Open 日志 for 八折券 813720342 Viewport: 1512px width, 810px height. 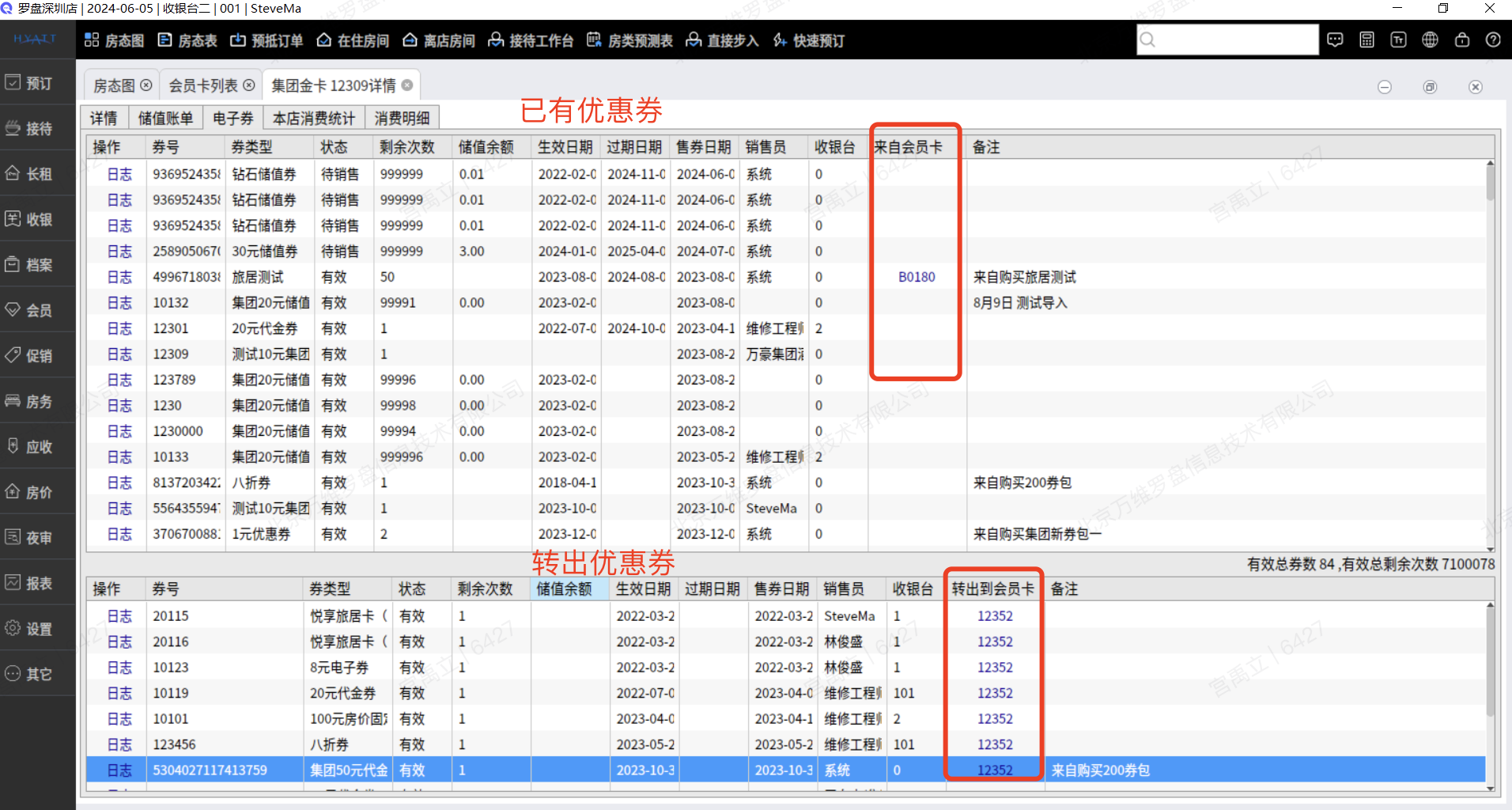click(x=119, y=483)
